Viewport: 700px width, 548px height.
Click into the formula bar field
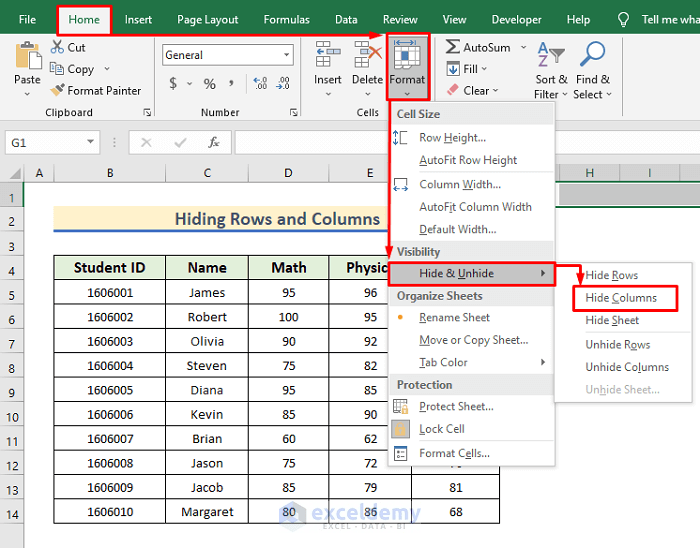467,142
